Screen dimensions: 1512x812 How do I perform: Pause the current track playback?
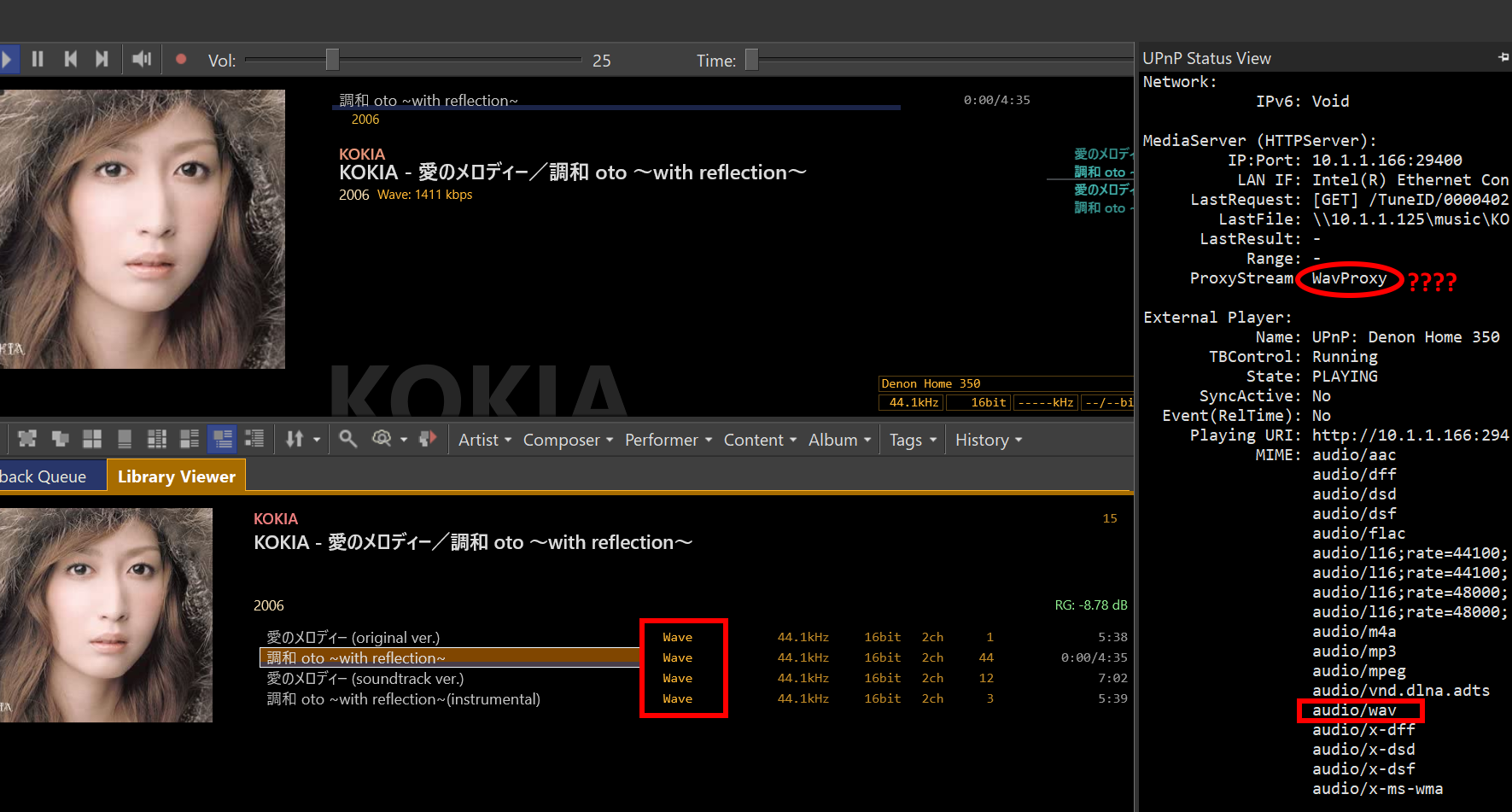tap(38, 59)
